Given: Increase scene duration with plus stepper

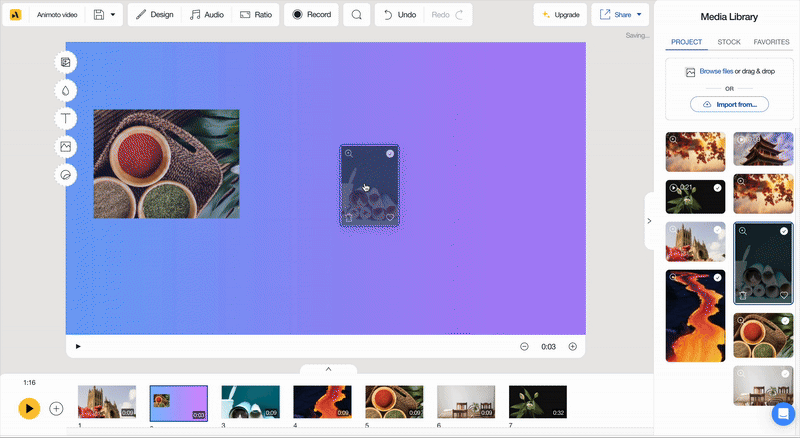Looking at the screenshot, I should (x=572, y=346).
